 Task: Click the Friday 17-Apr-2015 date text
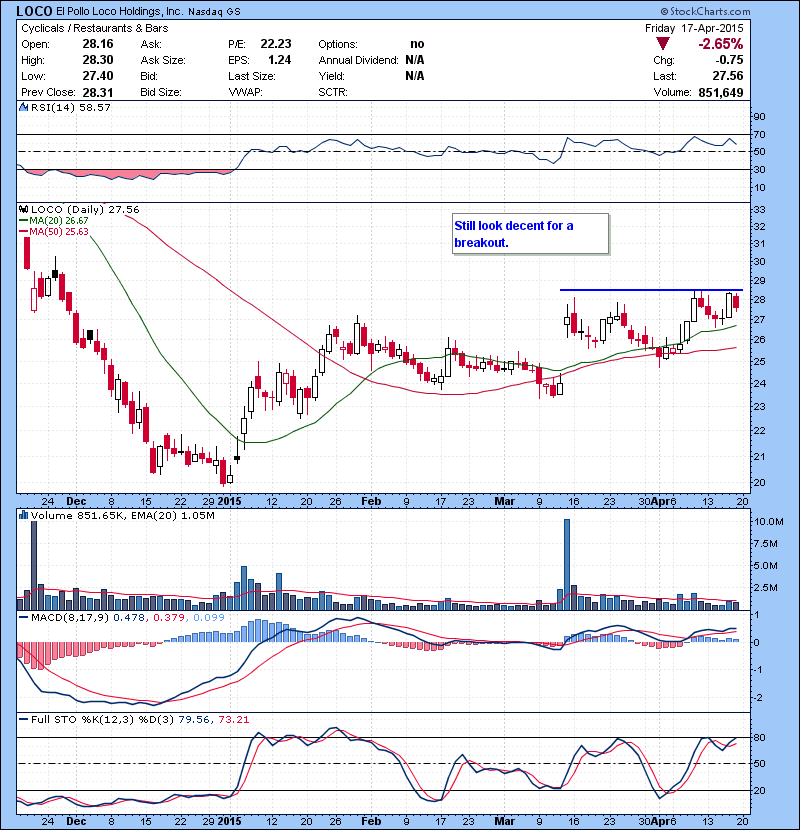pyautogui.click(x=694, y=28)
